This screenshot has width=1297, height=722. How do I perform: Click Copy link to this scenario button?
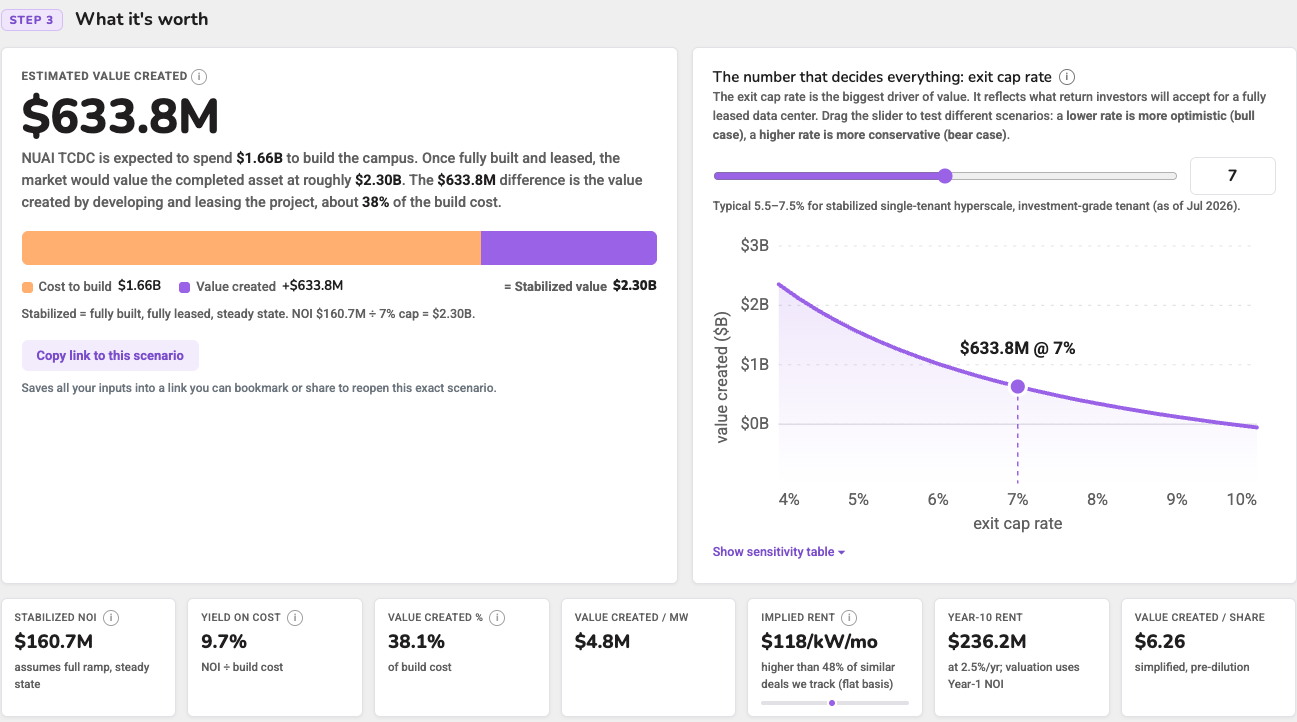click(x=110, y=356)
